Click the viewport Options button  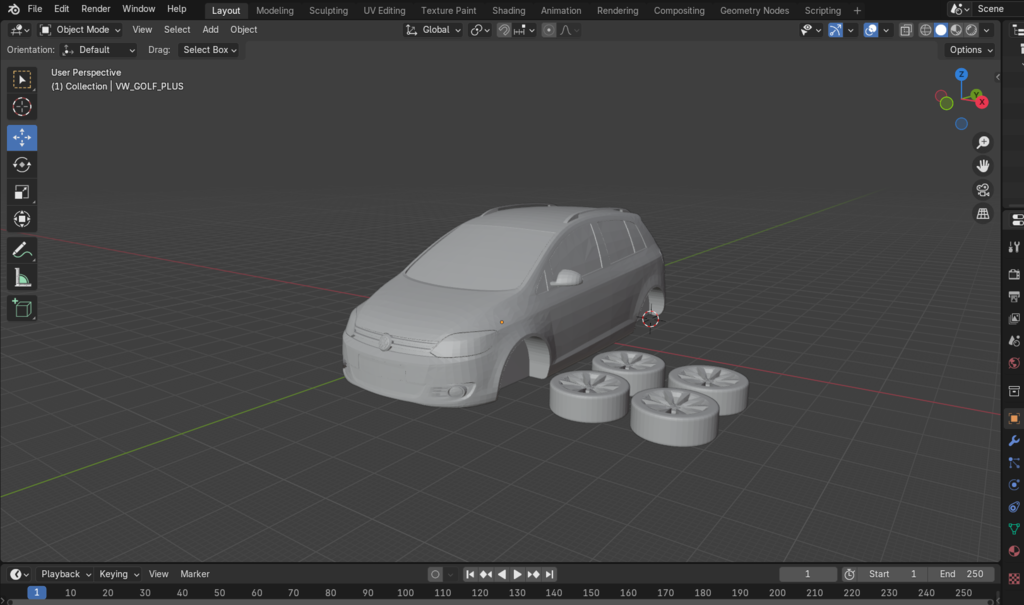click(967, 49)
